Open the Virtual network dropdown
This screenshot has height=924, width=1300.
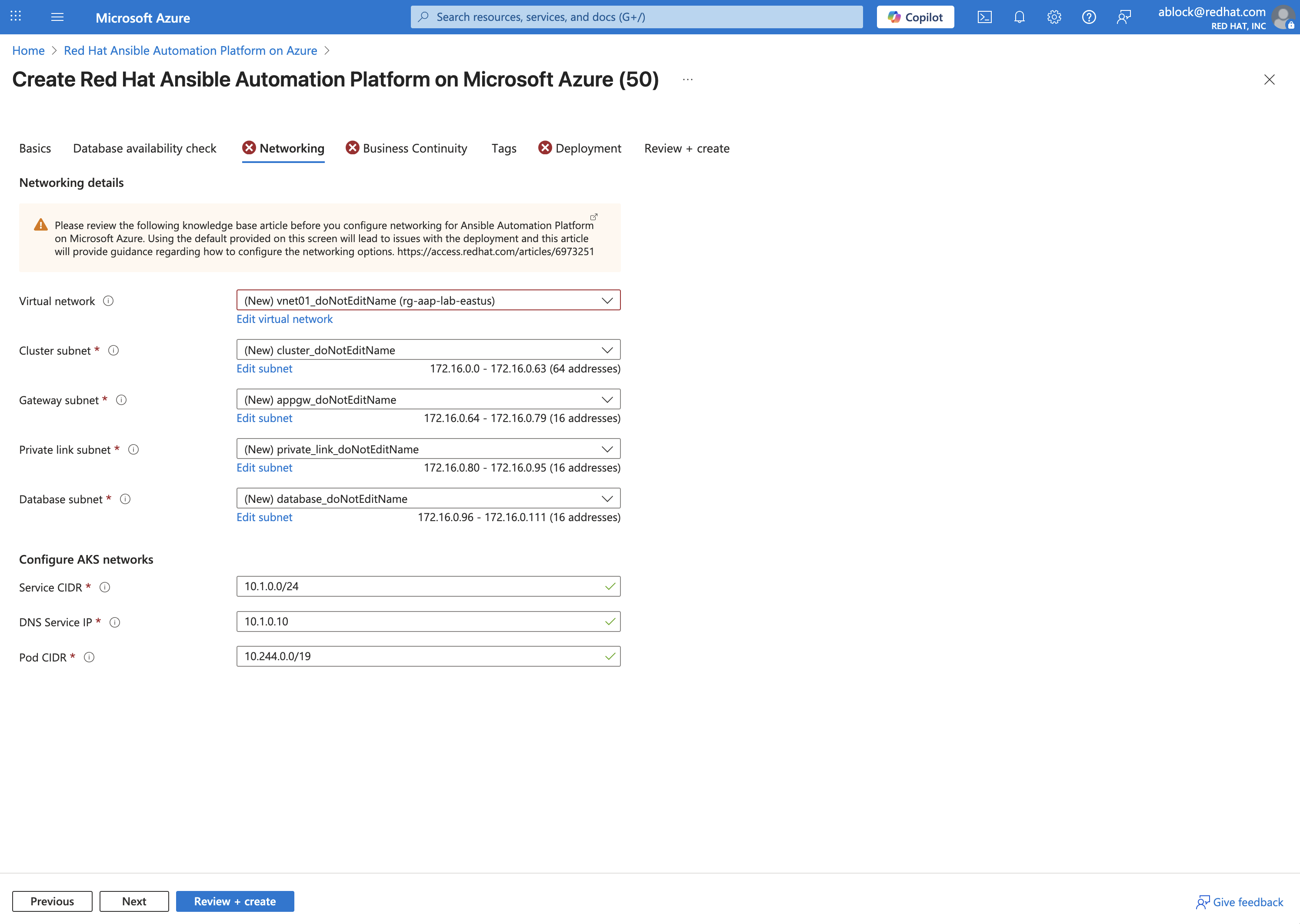pos(607,300)
